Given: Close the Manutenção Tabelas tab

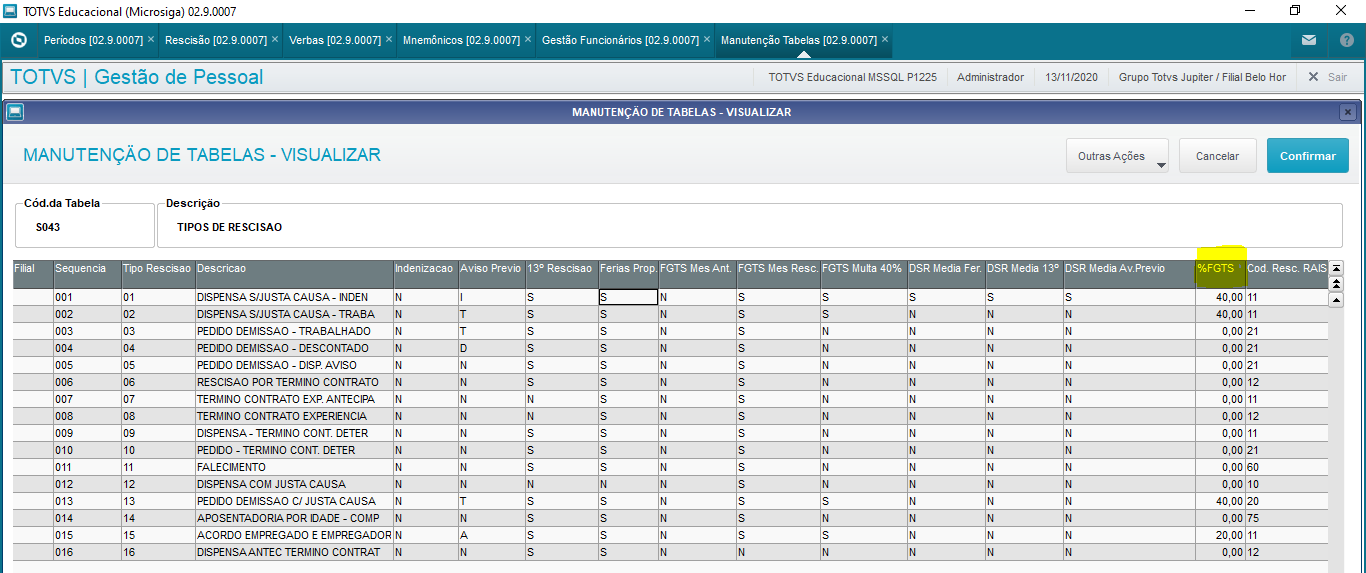Looking at the screenshot, I should tap(885, 40).
